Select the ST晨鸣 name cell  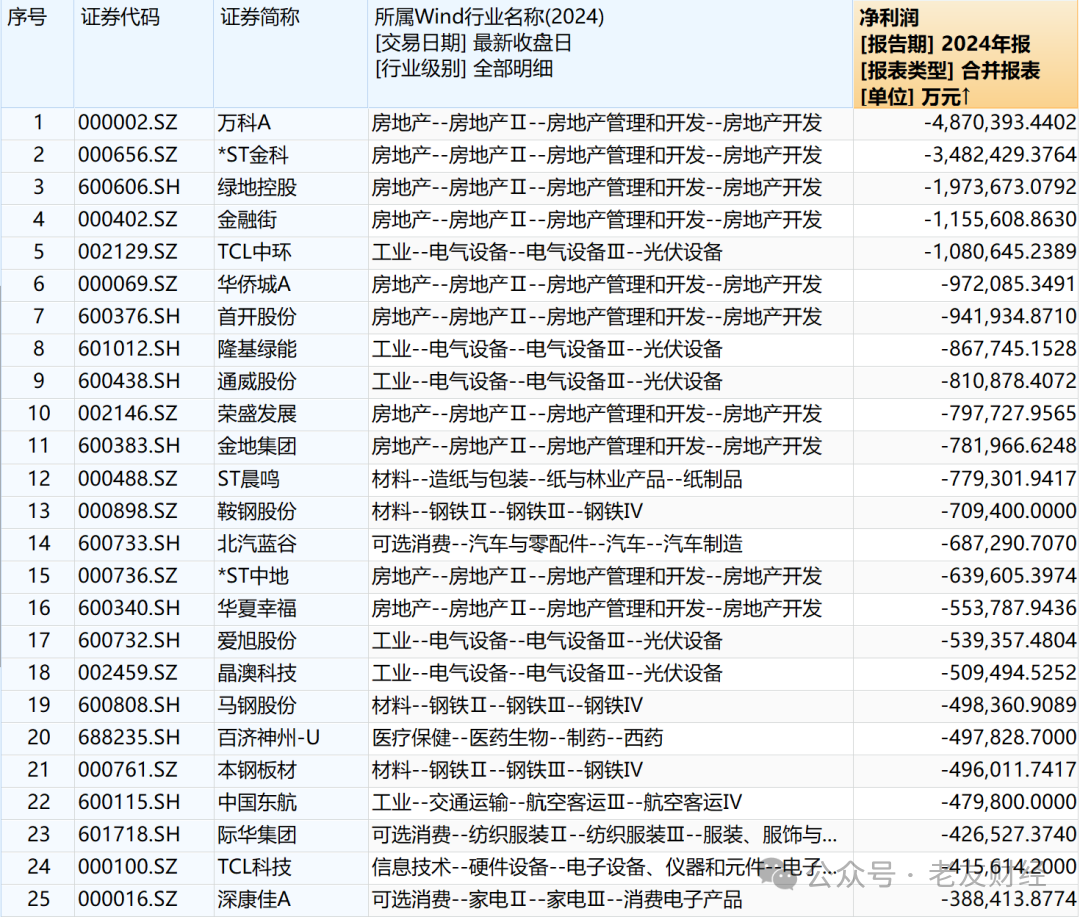tap(291, 480)
